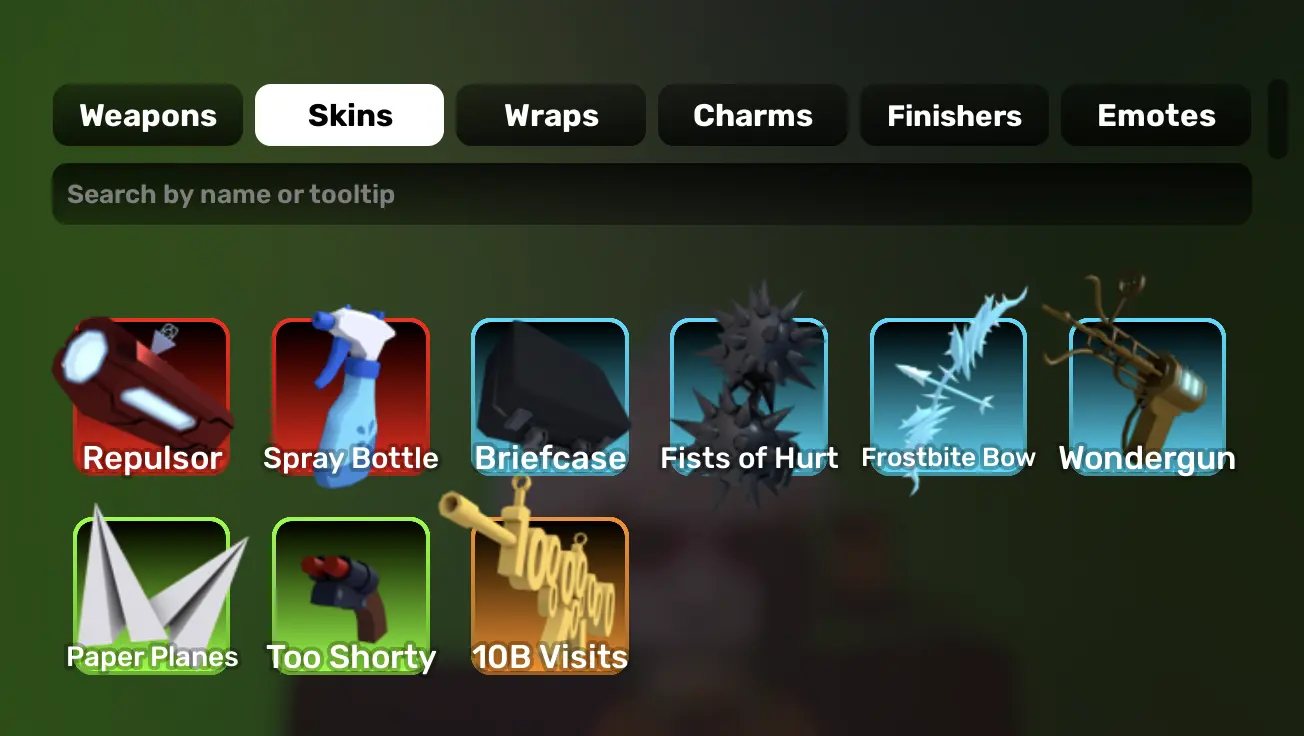
Task: Select the Repulsor skin icon
Action: tap(152, 396)
